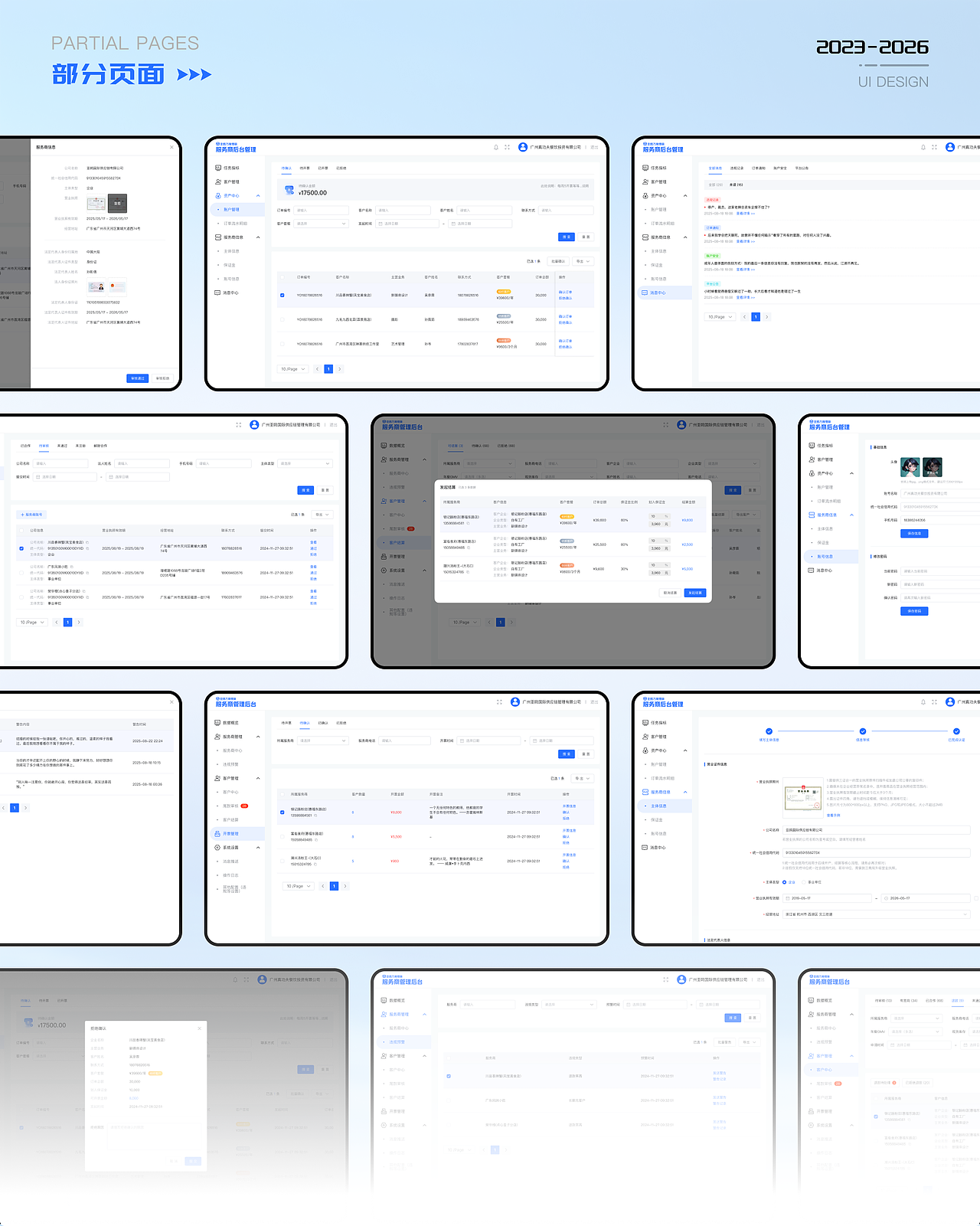Select the 企业 radio option on the 主体信息 page

tap(784, 882)
